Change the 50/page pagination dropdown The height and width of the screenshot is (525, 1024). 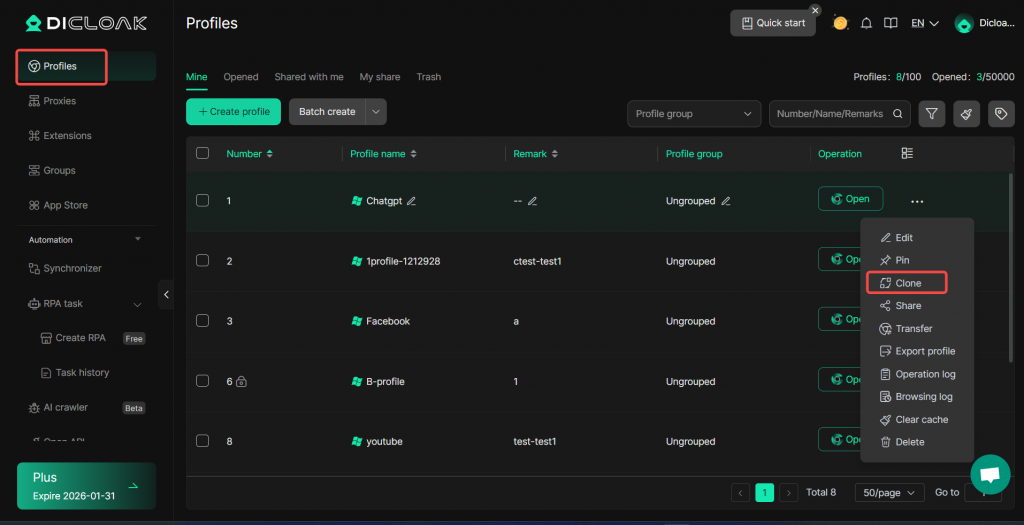(889, 492)
